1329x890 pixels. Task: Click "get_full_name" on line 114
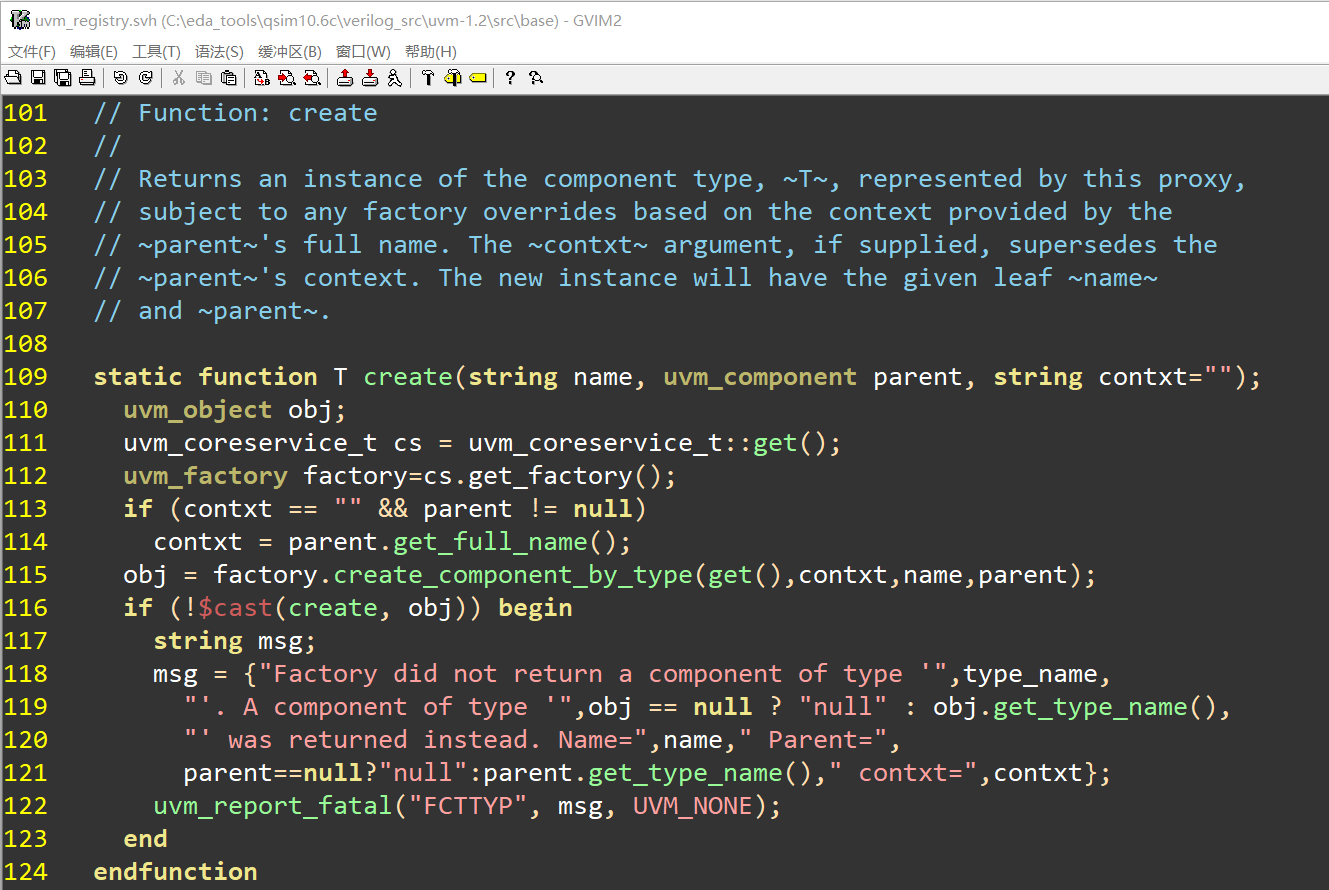tap(490, 542)
